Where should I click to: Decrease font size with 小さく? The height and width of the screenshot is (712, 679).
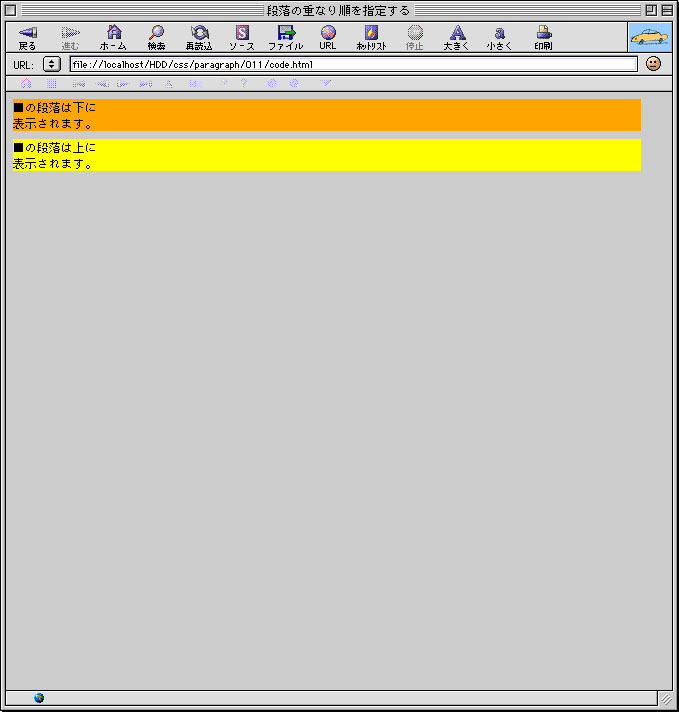coord(500,37)
